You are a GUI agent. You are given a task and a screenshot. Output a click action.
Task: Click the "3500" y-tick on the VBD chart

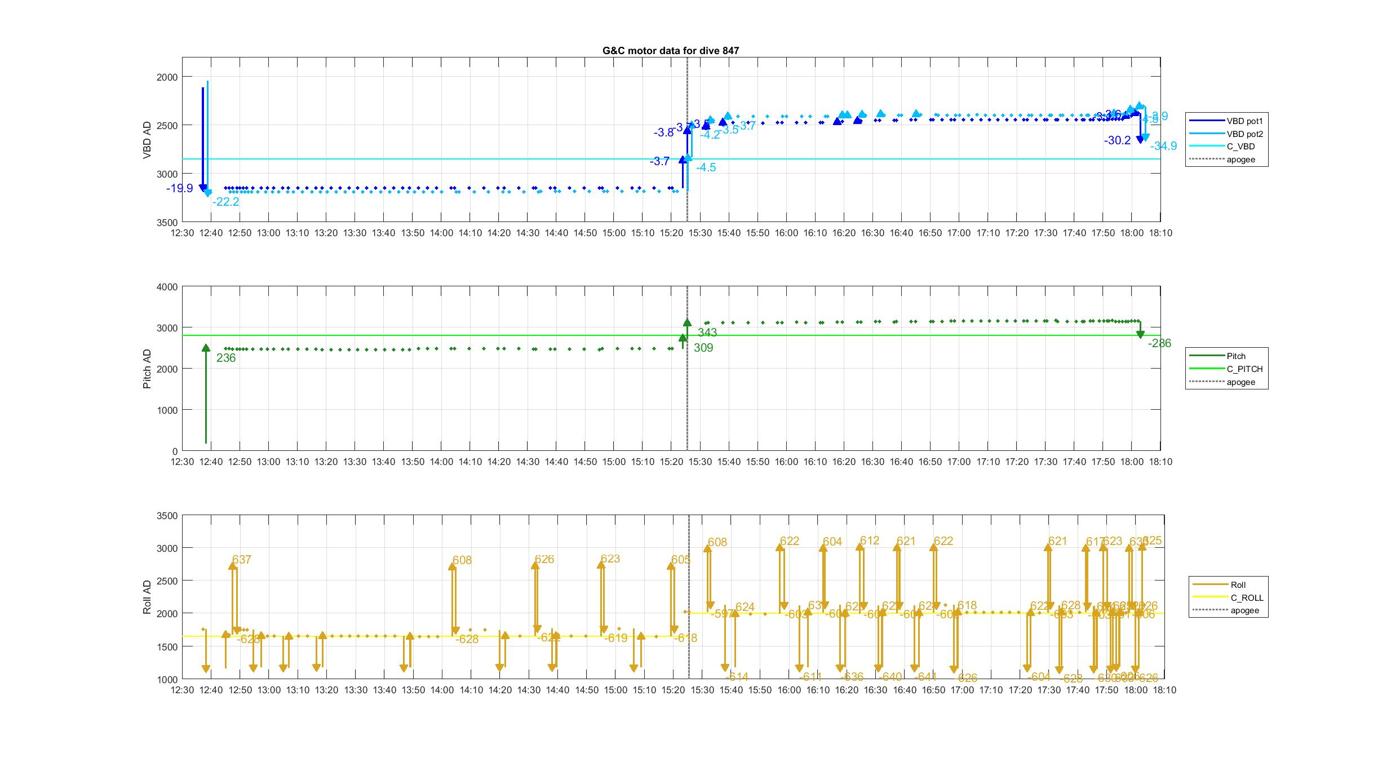(167, 222)
